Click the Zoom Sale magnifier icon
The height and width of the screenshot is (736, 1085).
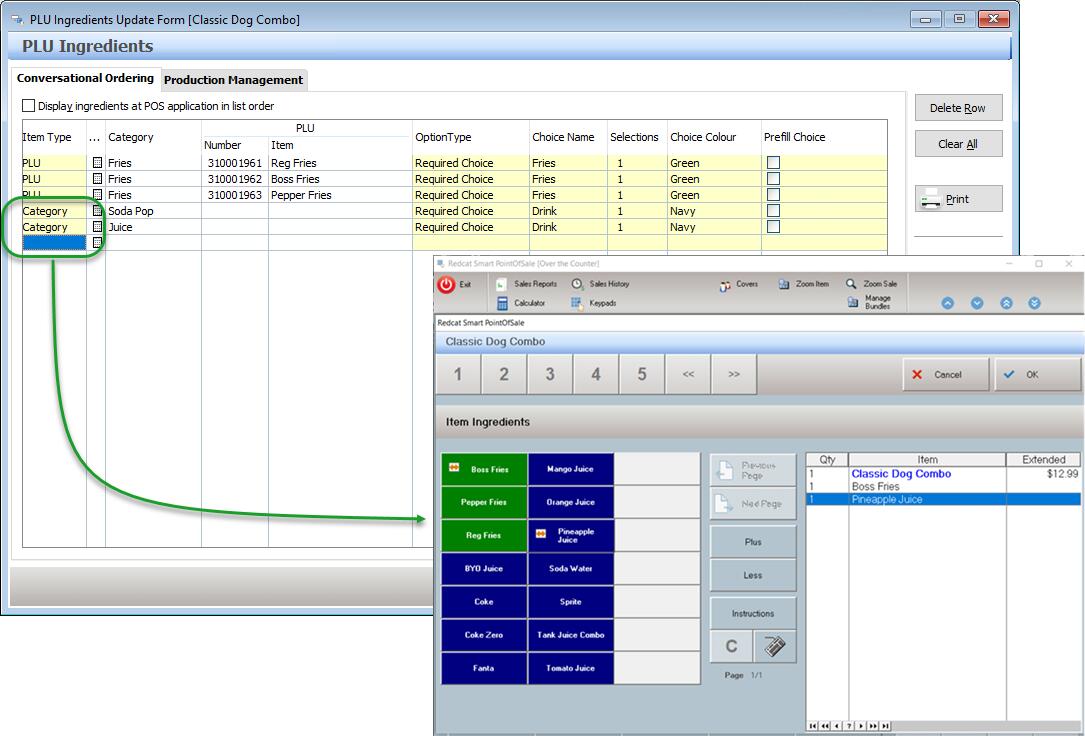[851, 284]
